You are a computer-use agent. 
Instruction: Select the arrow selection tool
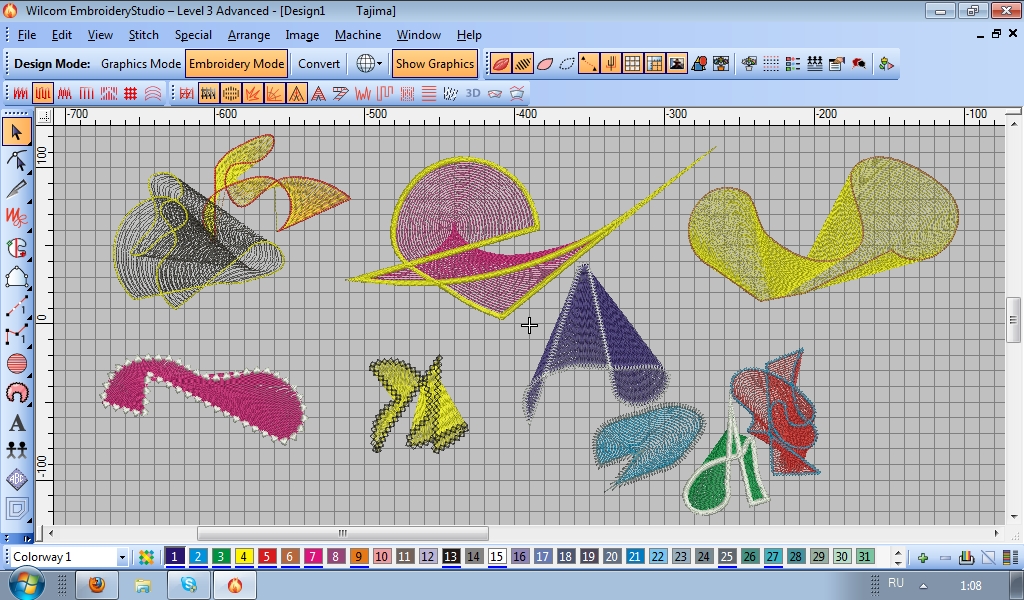(17, 131)
